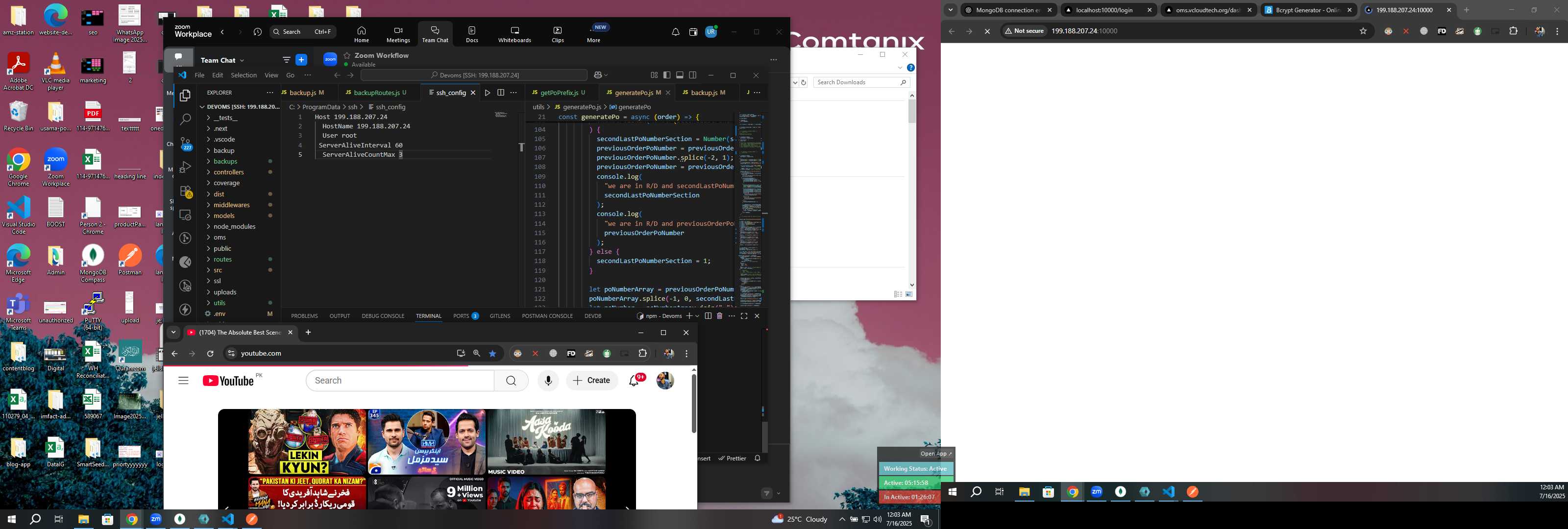This screenshot has height=529, width=1568.
Task: Customize layout button in VS Code title bar
Action: (654, 75)
